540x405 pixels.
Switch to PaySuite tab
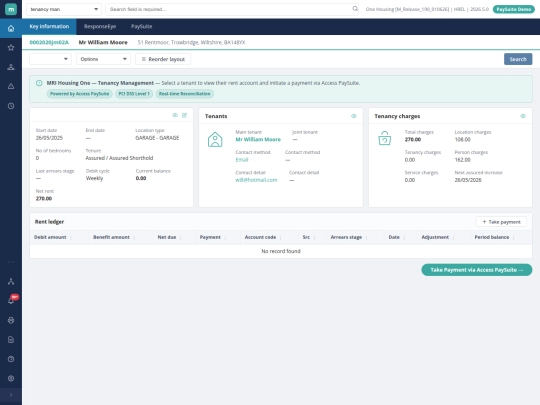[142, 27]
